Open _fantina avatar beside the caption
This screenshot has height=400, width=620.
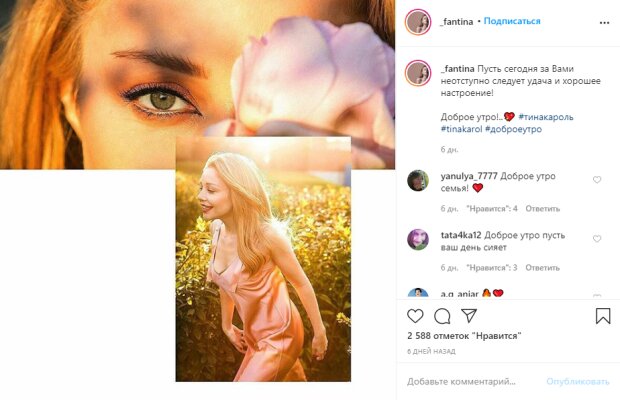[x=418, y=73]
